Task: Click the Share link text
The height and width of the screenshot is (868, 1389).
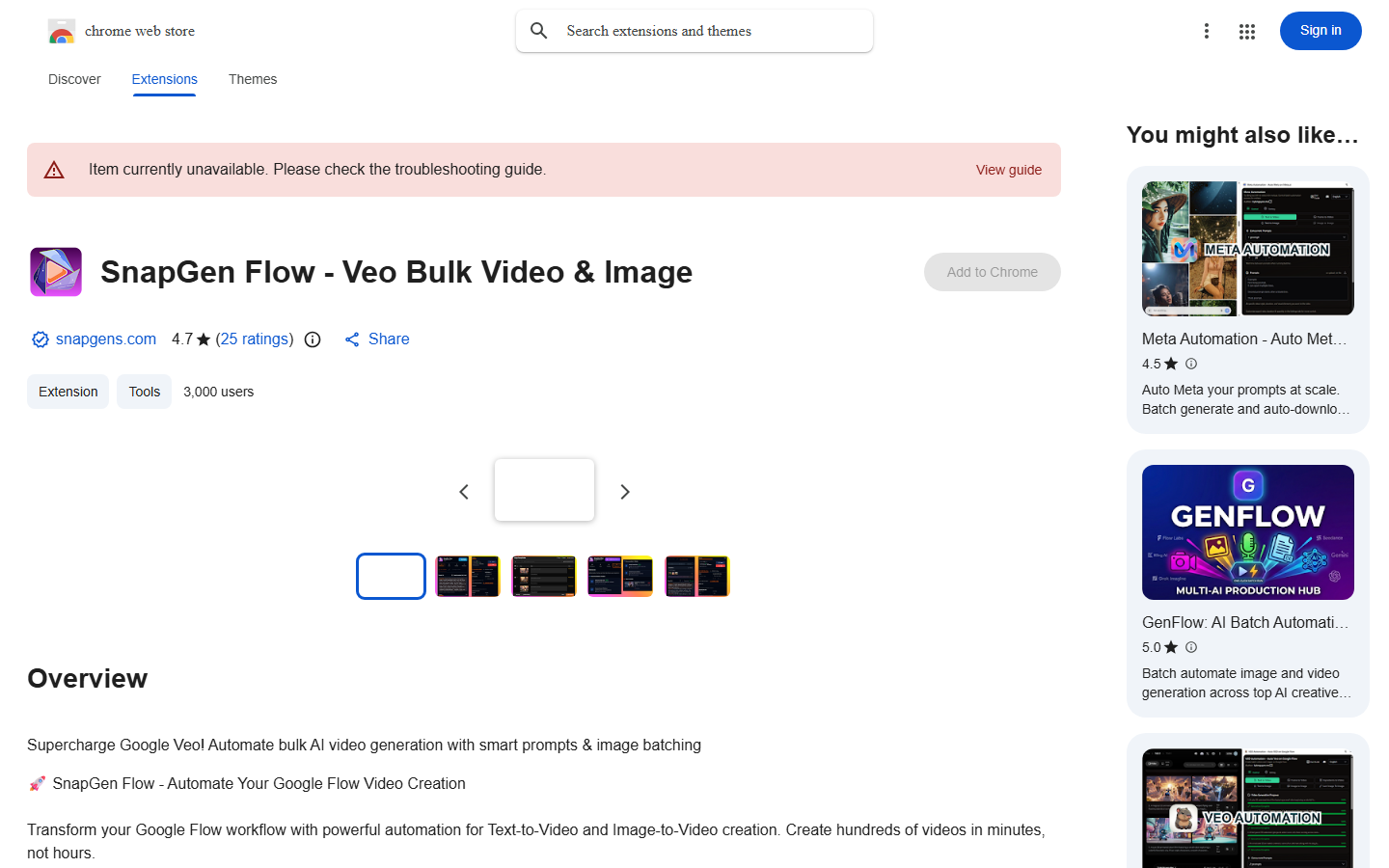Action: tap(389, 339)
